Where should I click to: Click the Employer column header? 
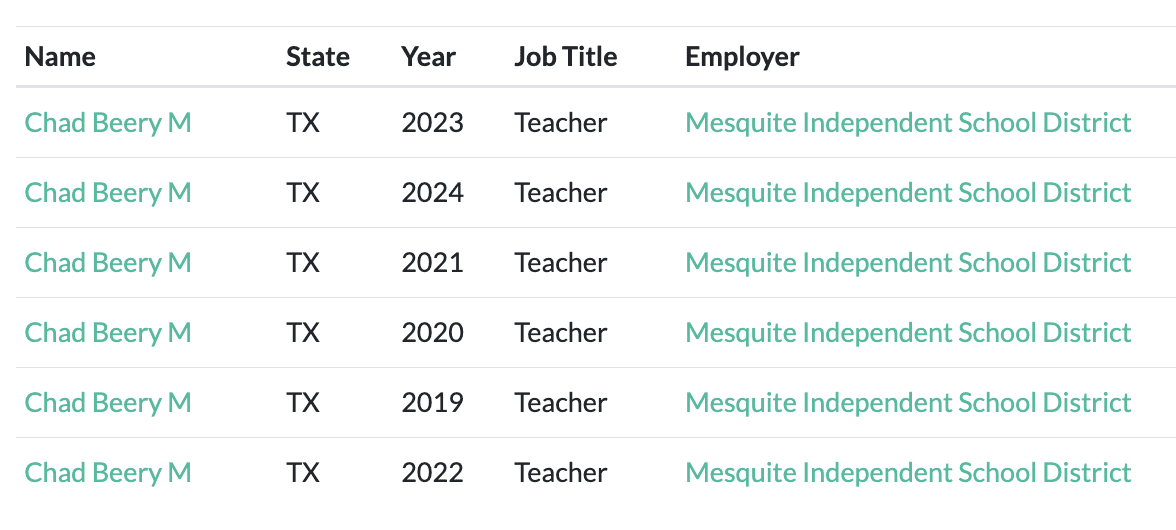tap(742, 57)
